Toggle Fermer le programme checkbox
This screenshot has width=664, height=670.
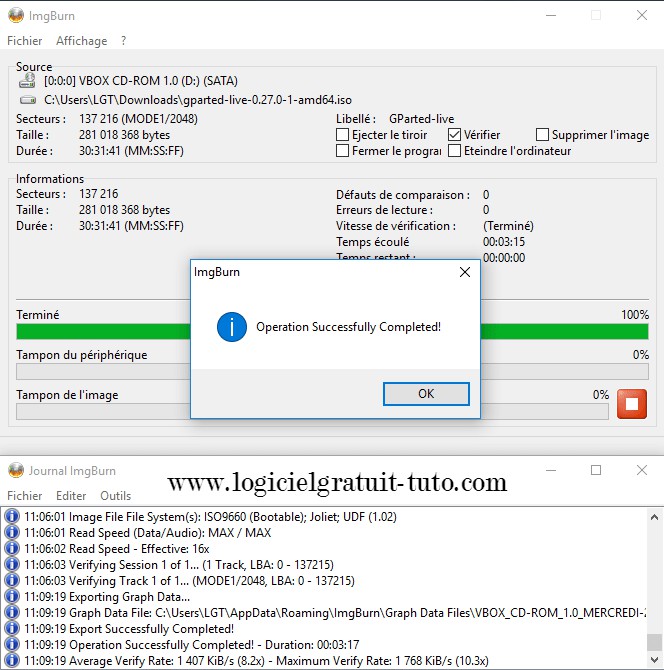342,151
